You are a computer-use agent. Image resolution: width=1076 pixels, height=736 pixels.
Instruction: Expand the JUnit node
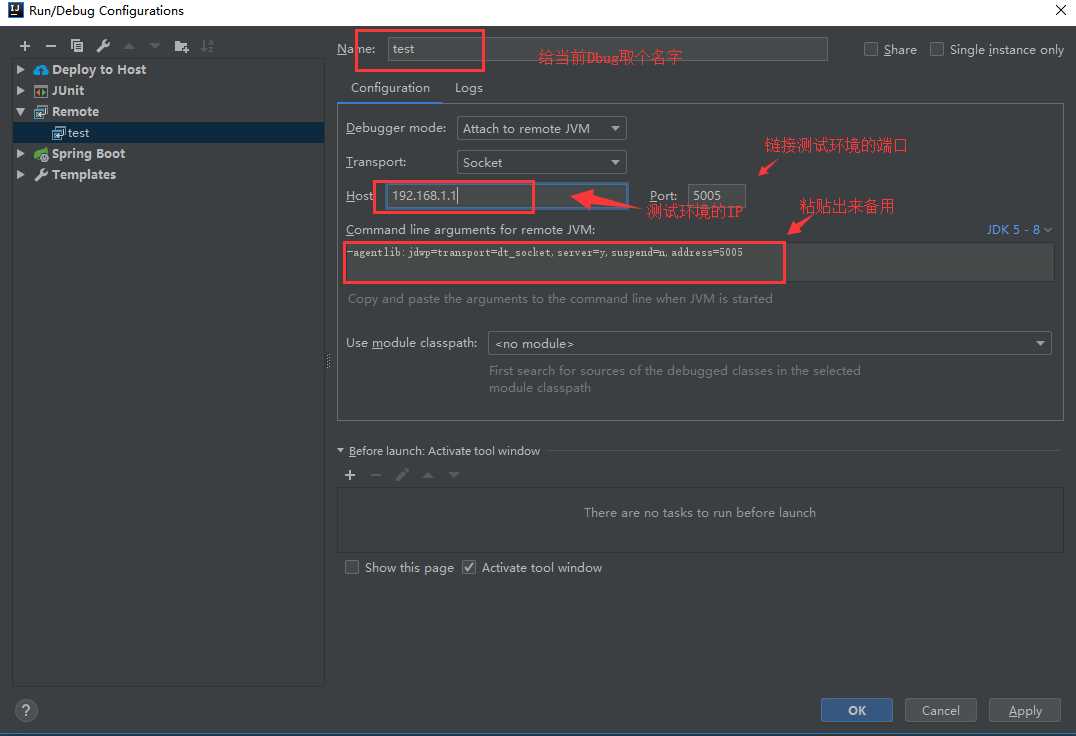[x=21, y=91]
